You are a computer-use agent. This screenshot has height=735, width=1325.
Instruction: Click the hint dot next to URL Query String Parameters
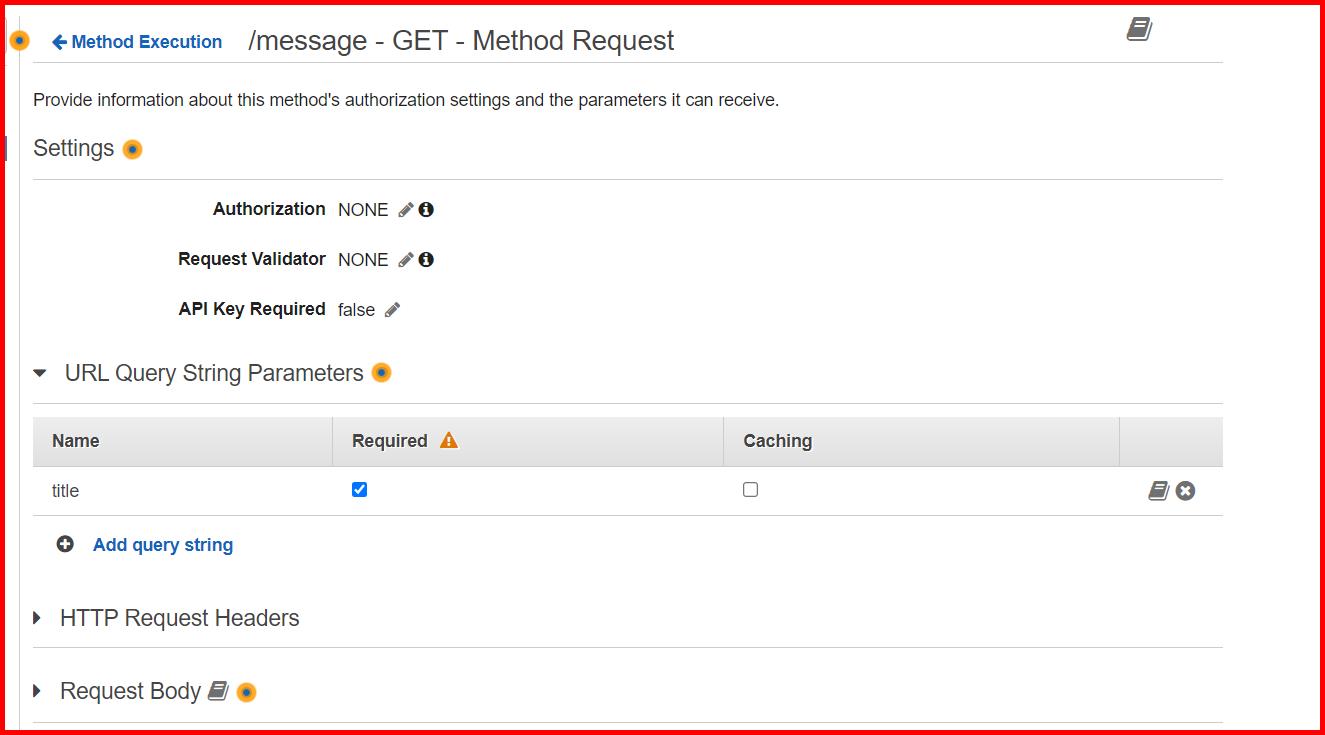click(381, 373)
